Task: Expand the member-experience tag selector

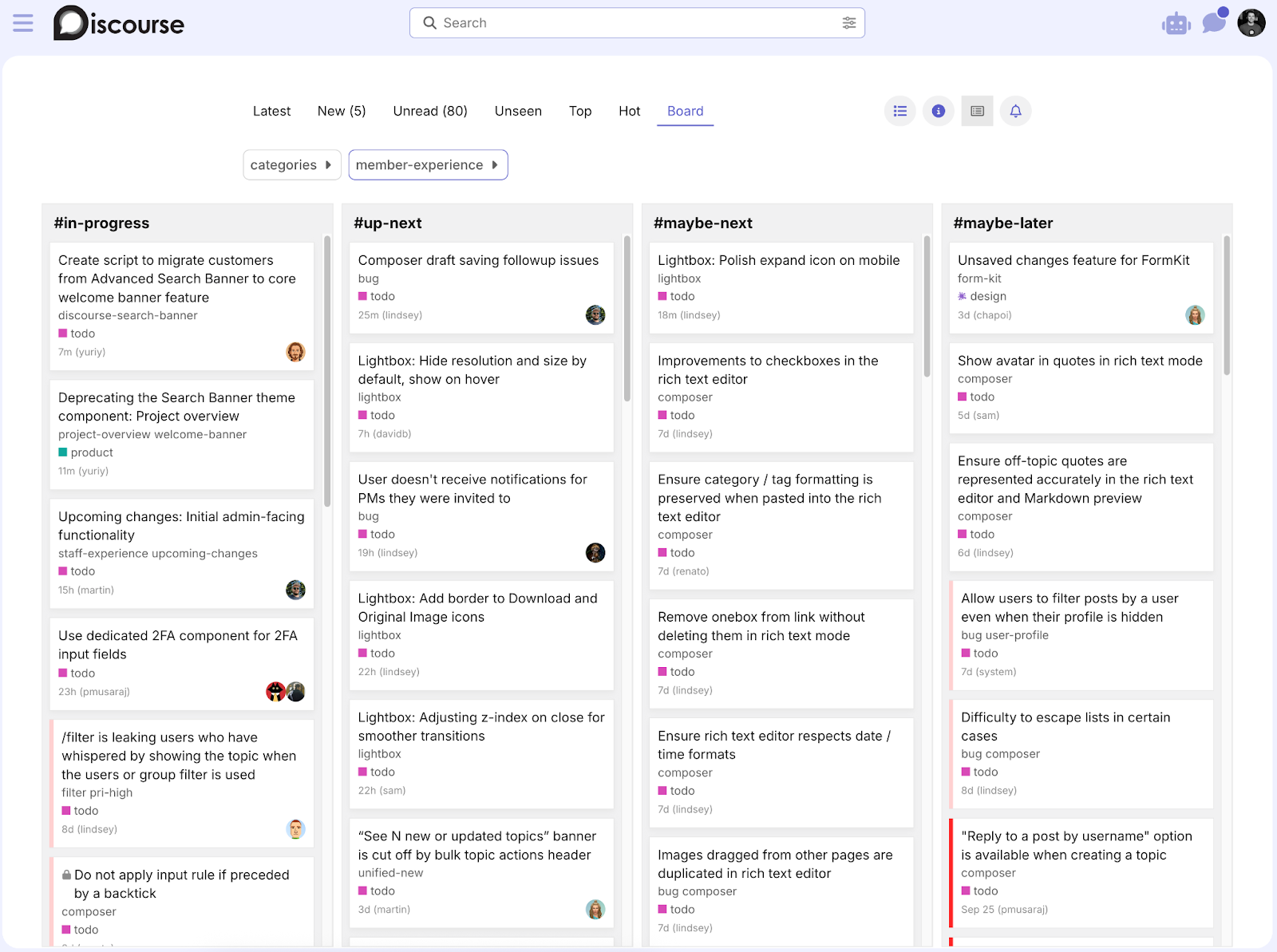Action: pyautogui.click(x=428, y=164)
